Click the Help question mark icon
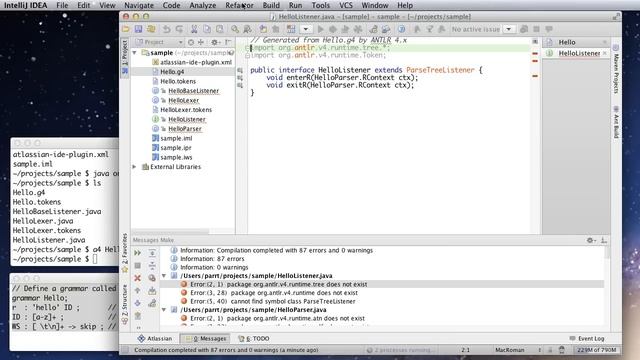 [402, 29]
